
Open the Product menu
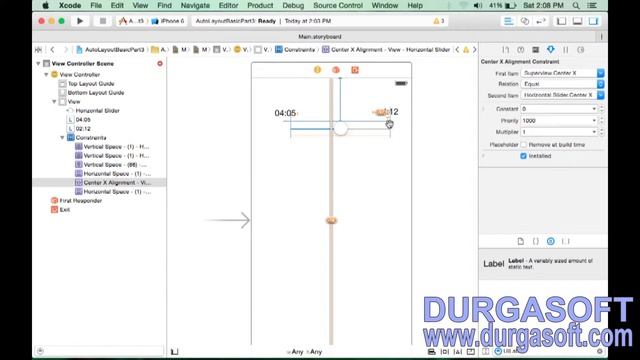click(x=260, y=5)
